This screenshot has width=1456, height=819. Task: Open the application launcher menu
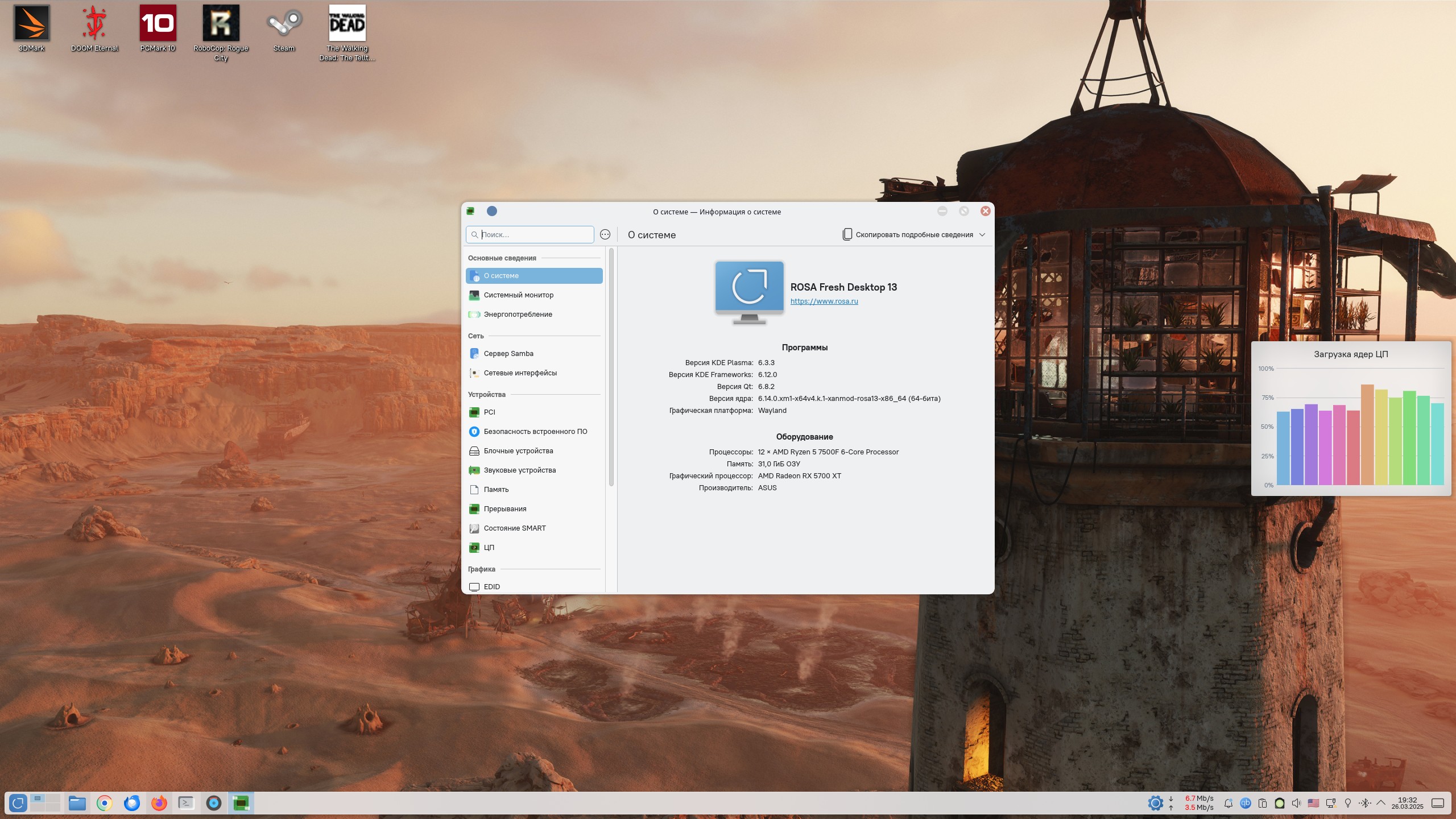[18, 803]
